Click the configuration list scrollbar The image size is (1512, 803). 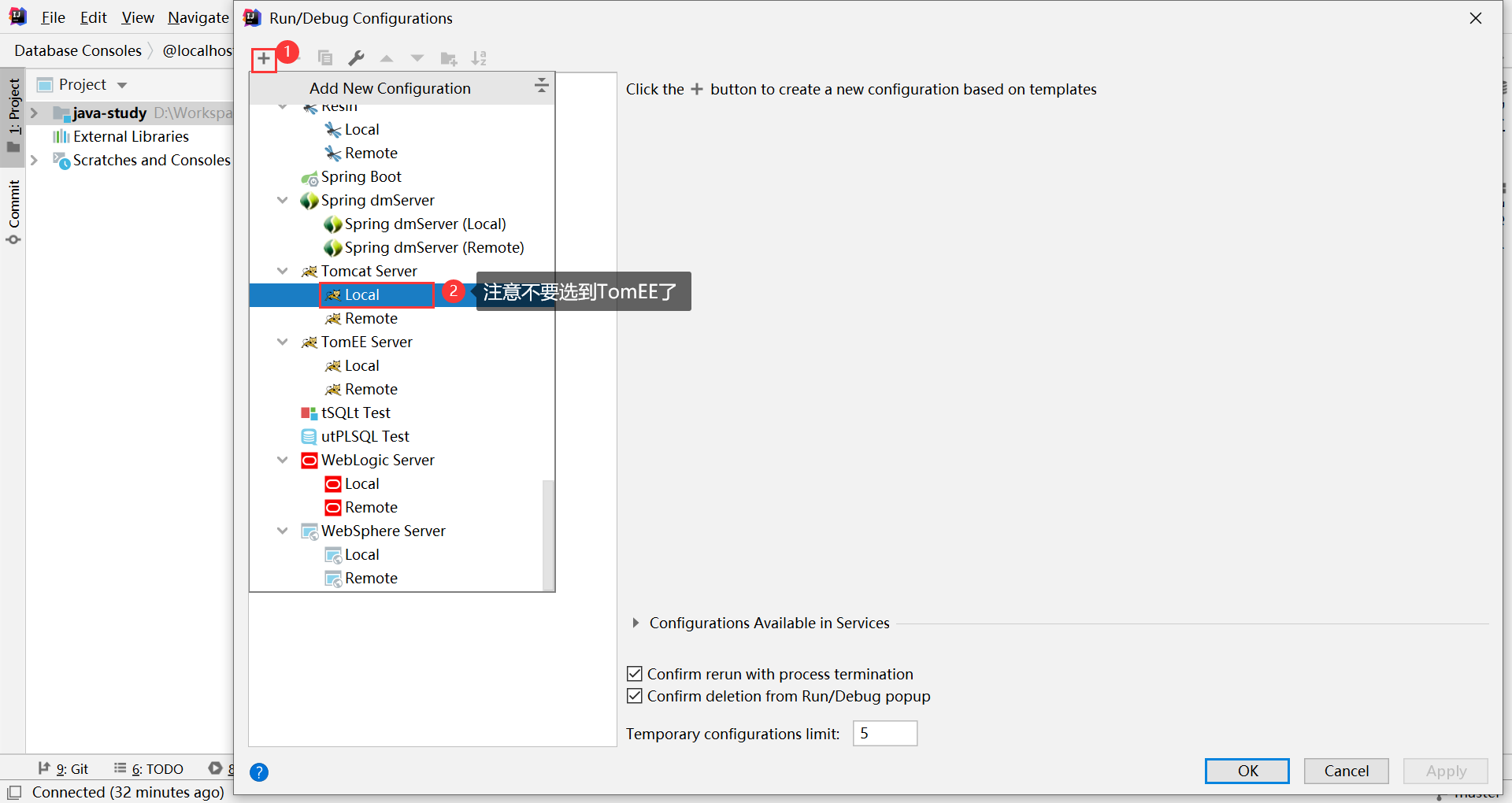[x=548, y=535]
